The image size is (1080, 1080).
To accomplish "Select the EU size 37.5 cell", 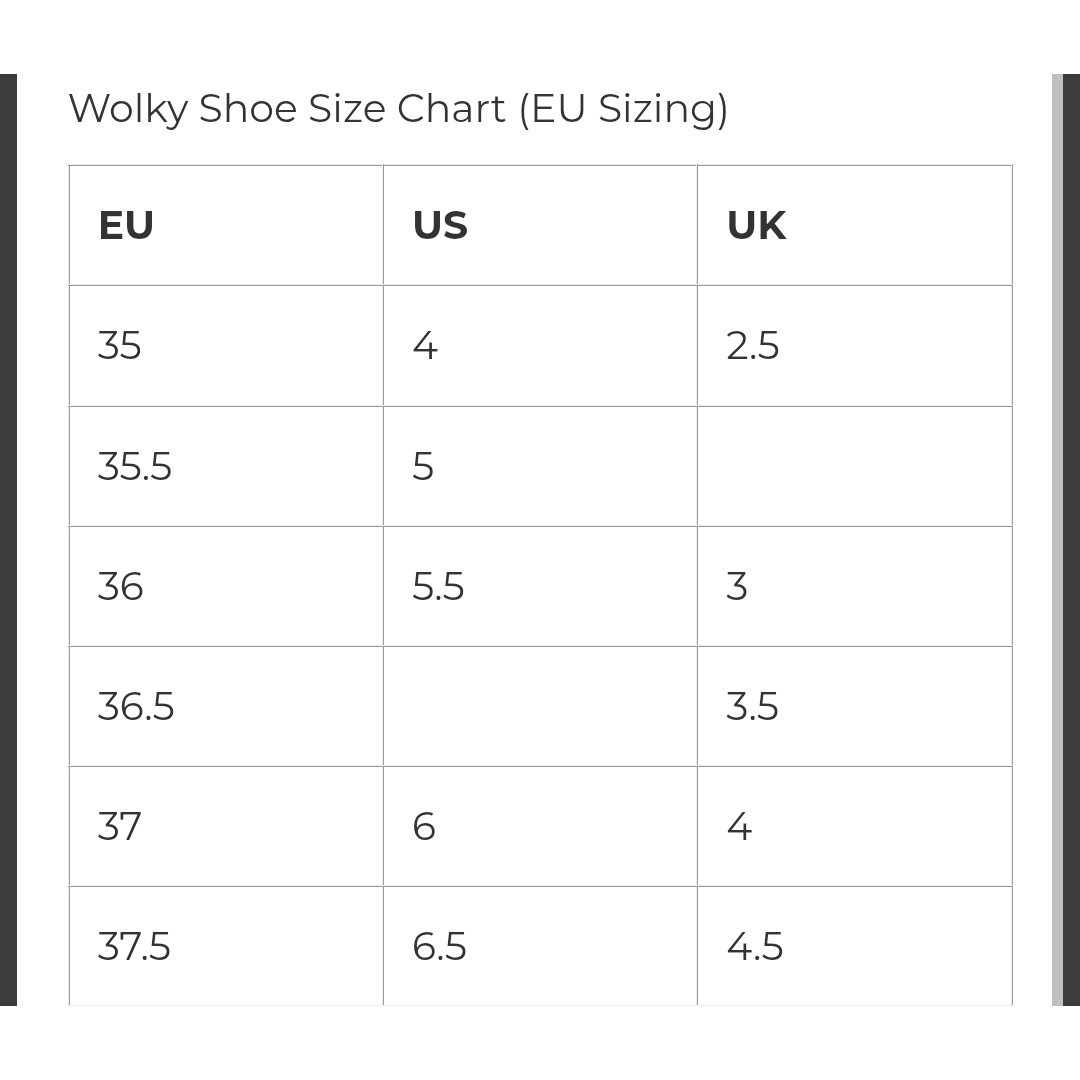I will (x=226, y=946).
